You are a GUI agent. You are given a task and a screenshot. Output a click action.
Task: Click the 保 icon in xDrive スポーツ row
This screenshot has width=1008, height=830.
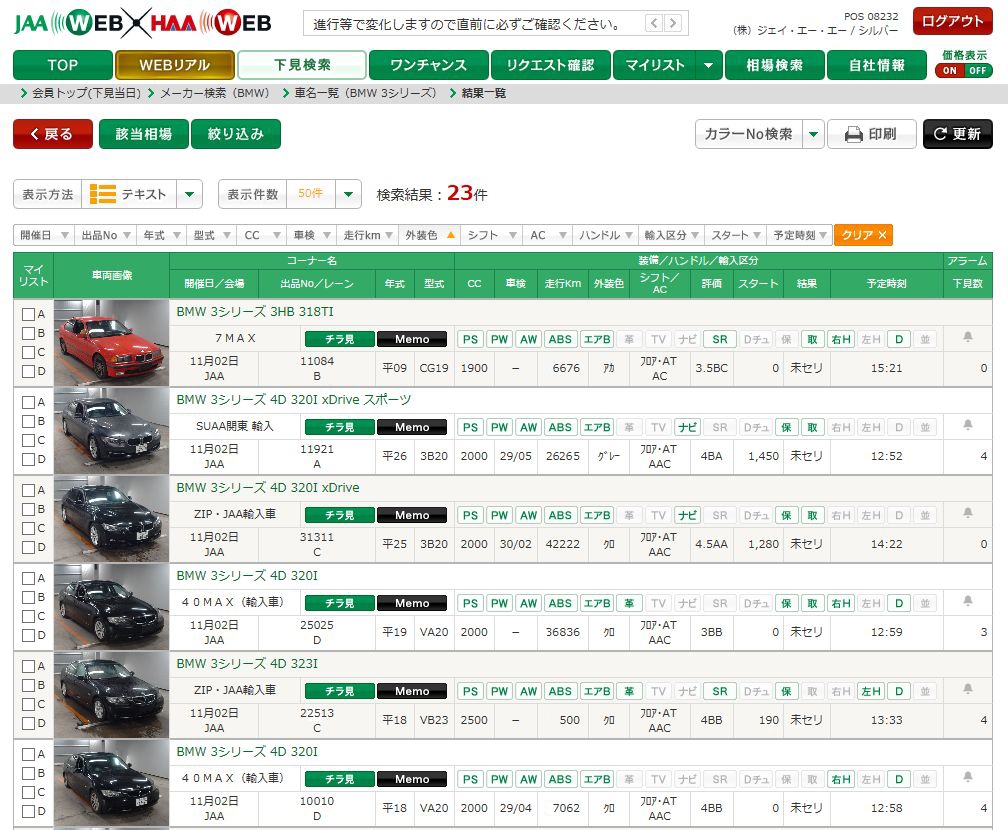click(x=786, y=428)
